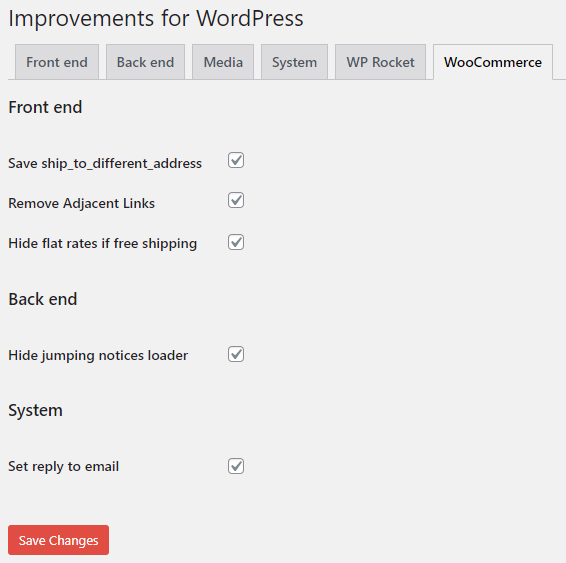566x563 pixels.
Task: Select the WooCommerce tab
Action: pyautogui.click(x=493, y=62)
